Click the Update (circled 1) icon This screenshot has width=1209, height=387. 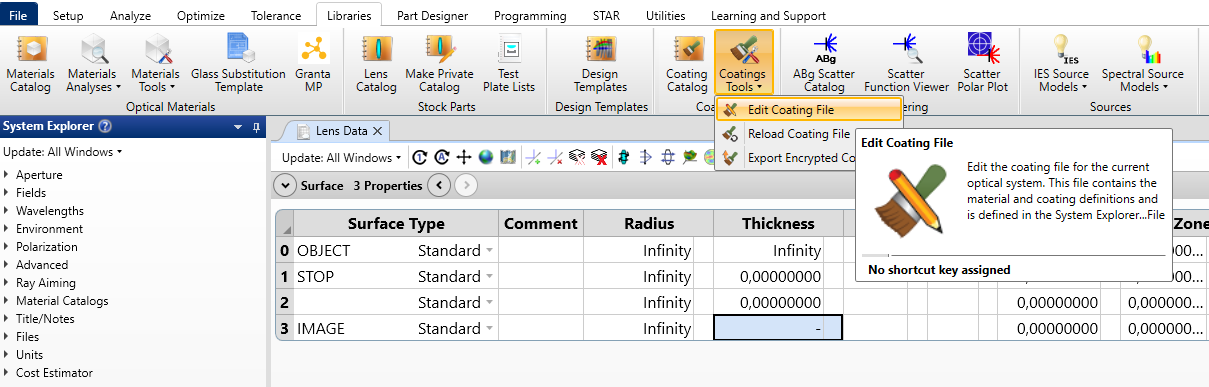(x=419, y=157)
